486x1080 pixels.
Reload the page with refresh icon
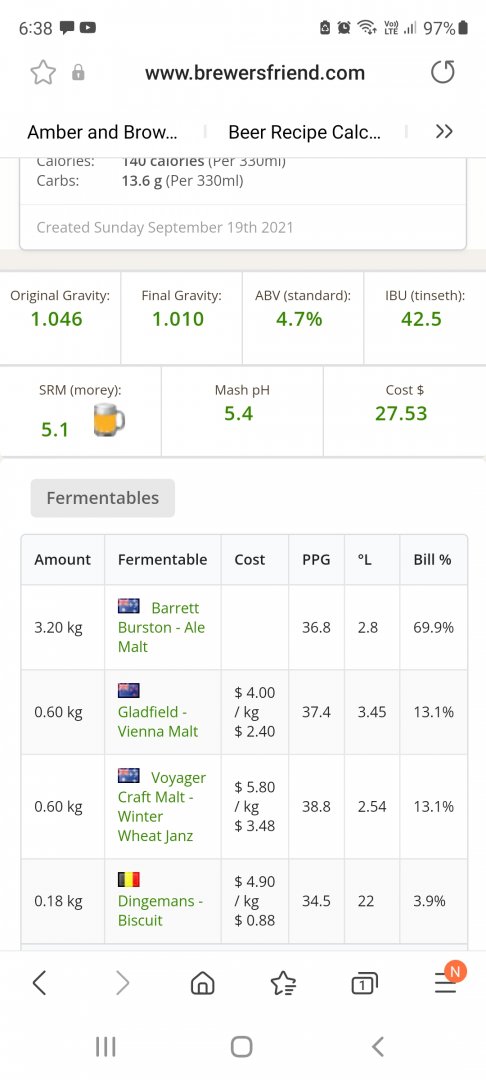[443, 72]
